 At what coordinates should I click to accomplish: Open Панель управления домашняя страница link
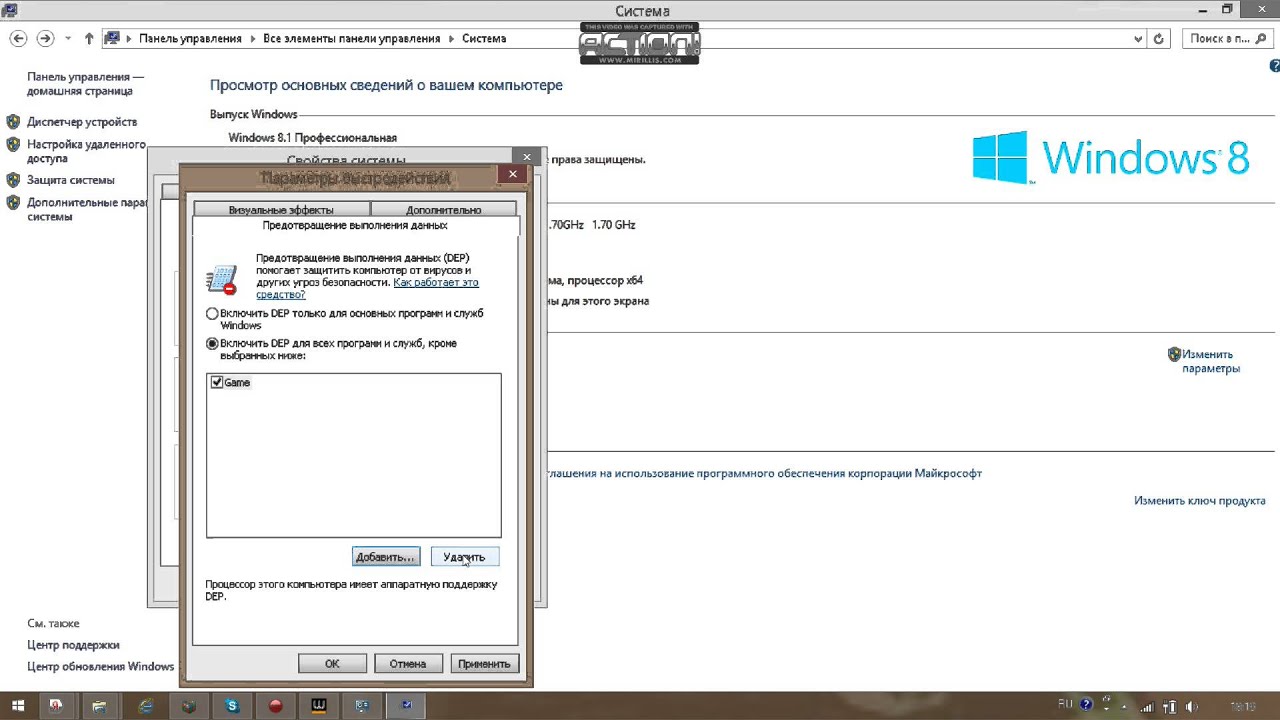[85, 84]
